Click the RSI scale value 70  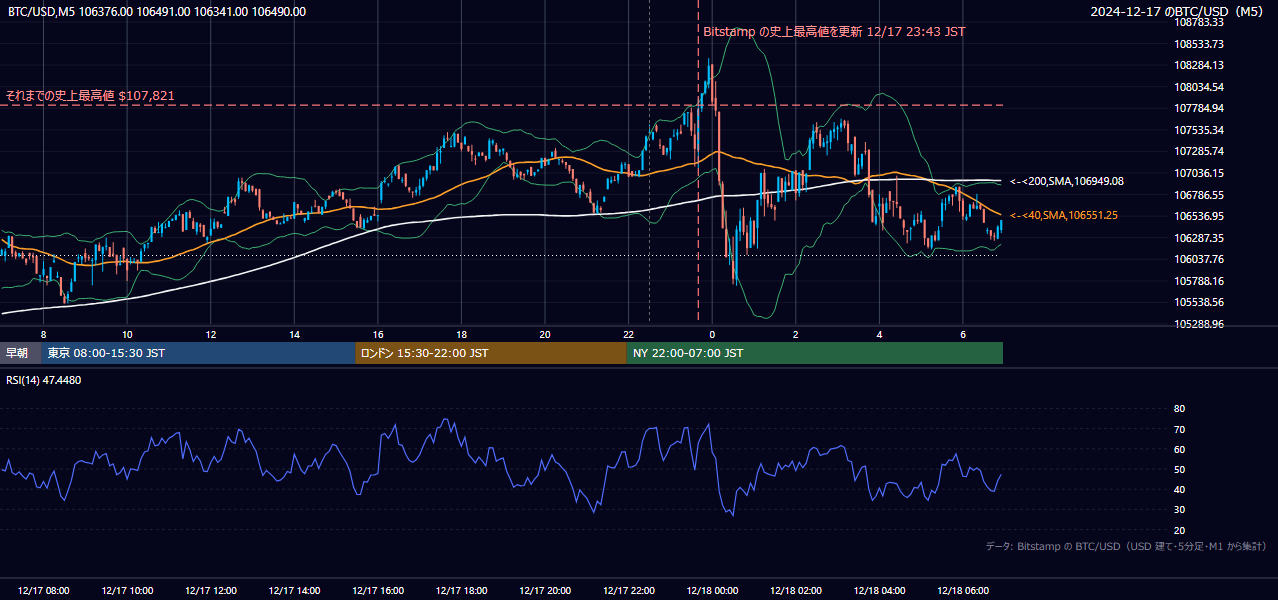(x=1179, y=429)
